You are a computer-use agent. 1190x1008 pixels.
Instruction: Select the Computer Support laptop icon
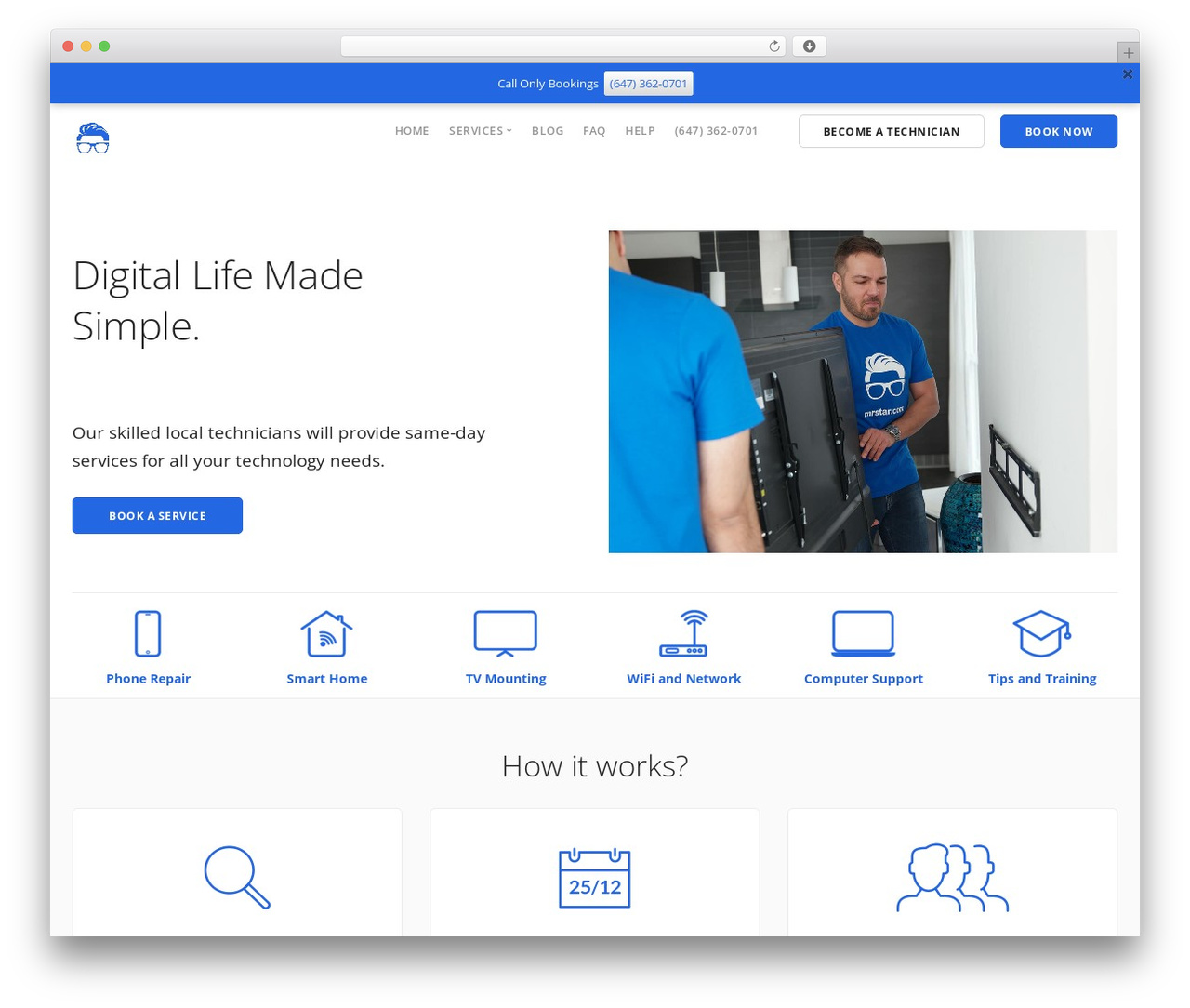click(x=863, y=633)
